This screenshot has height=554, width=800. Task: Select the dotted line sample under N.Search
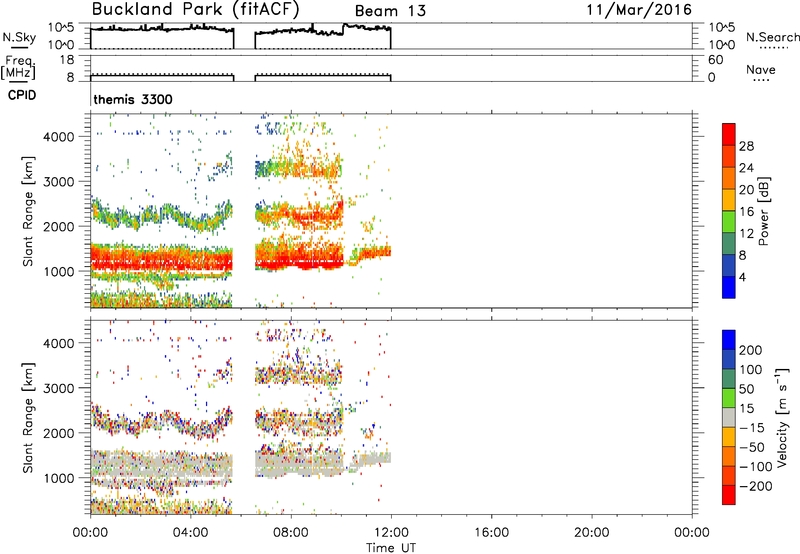click(x=774, y=48)
